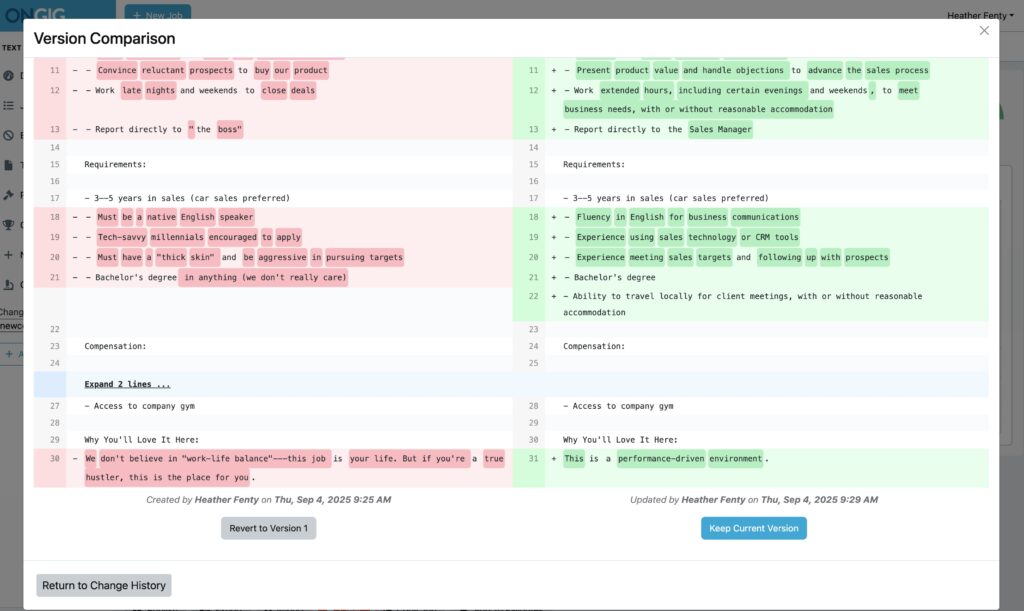Click 'Sales Manager' in right line 13
1024x611 pixels.
click(x=720, y=129)
